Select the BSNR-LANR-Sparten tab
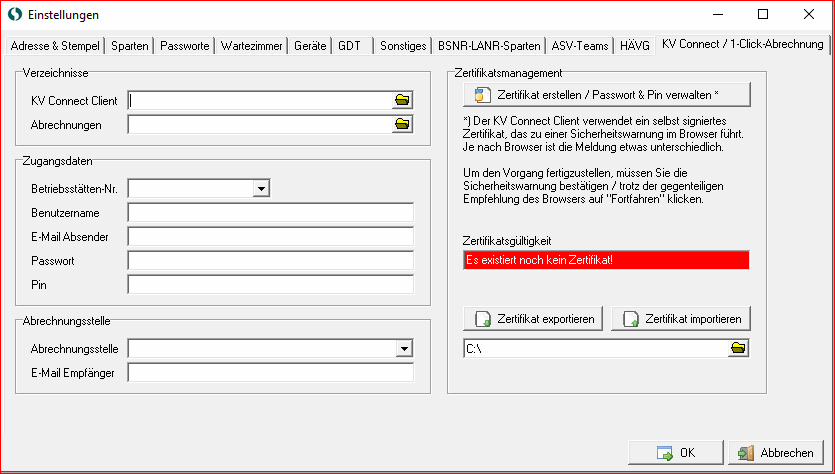 489,46
